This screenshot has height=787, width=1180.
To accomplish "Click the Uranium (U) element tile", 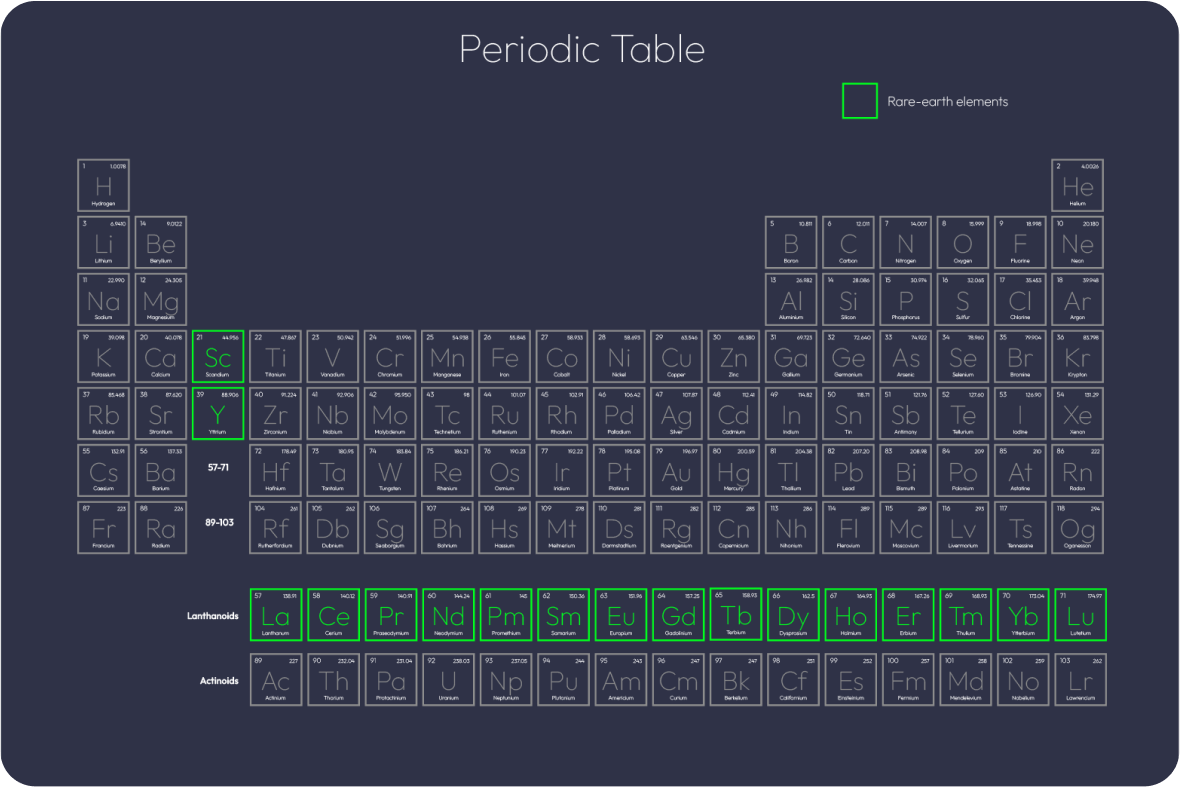I will point(448,679).
